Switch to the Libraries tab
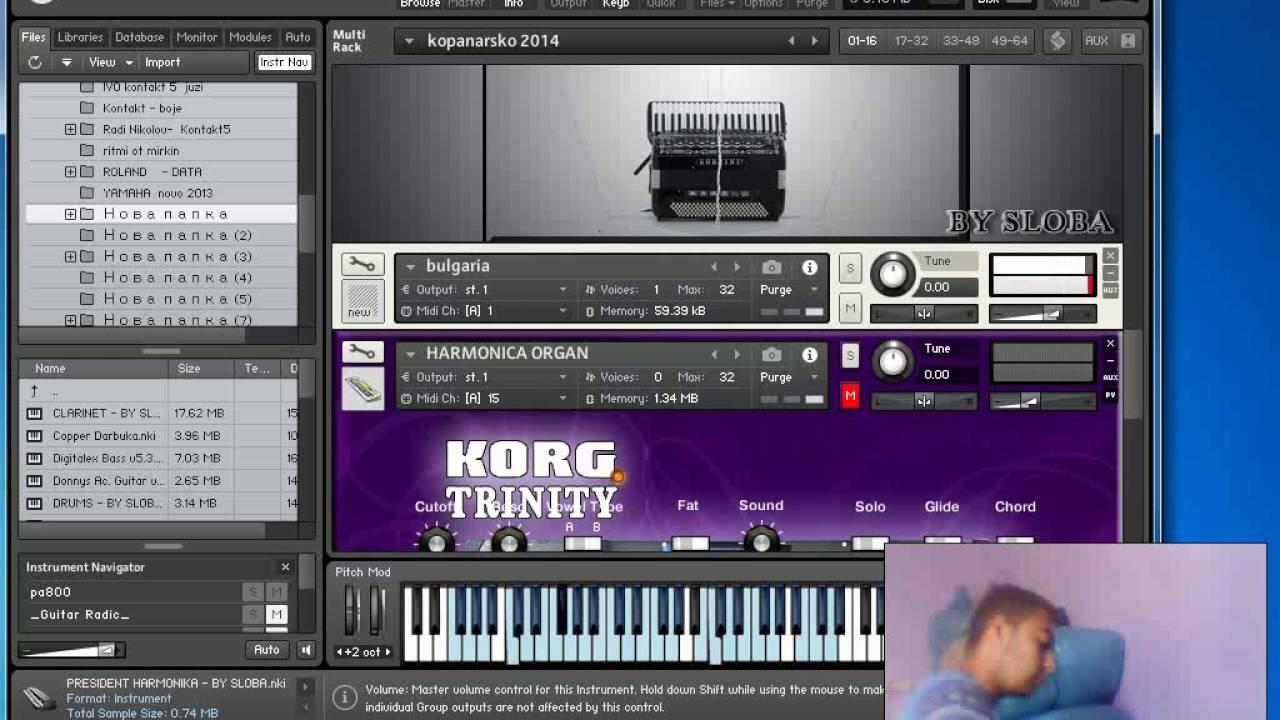The image size is (1280, 720). point(80,37)
